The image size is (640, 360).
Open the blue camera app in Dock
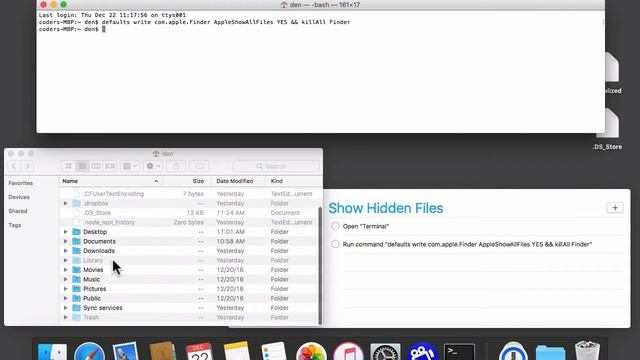tap(422, 351)
